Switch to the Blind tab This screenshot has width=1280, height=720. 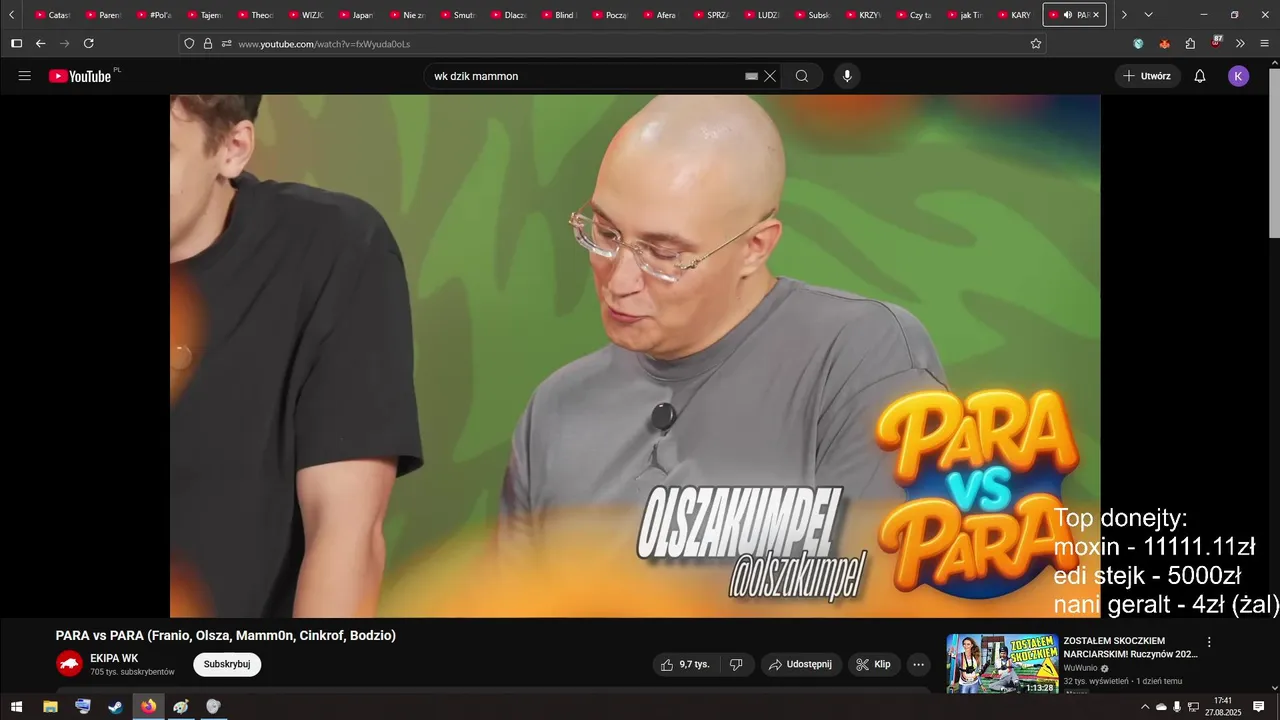pyautogui.click(x=558, y=15)
